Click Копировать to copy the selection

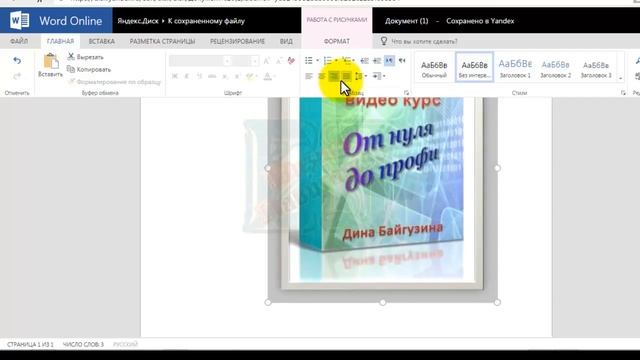pyautogui.click(x=89, y=69)
